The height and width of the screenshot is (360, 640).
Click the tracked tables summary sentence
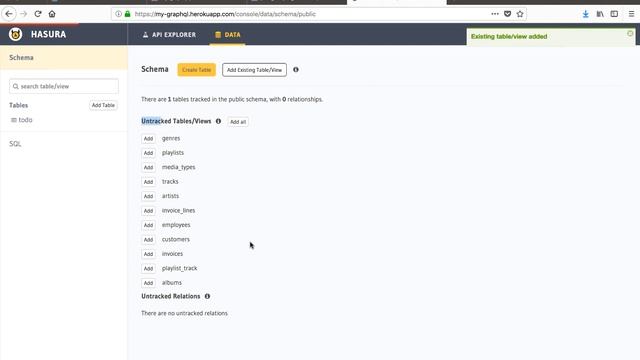point(232,99)
